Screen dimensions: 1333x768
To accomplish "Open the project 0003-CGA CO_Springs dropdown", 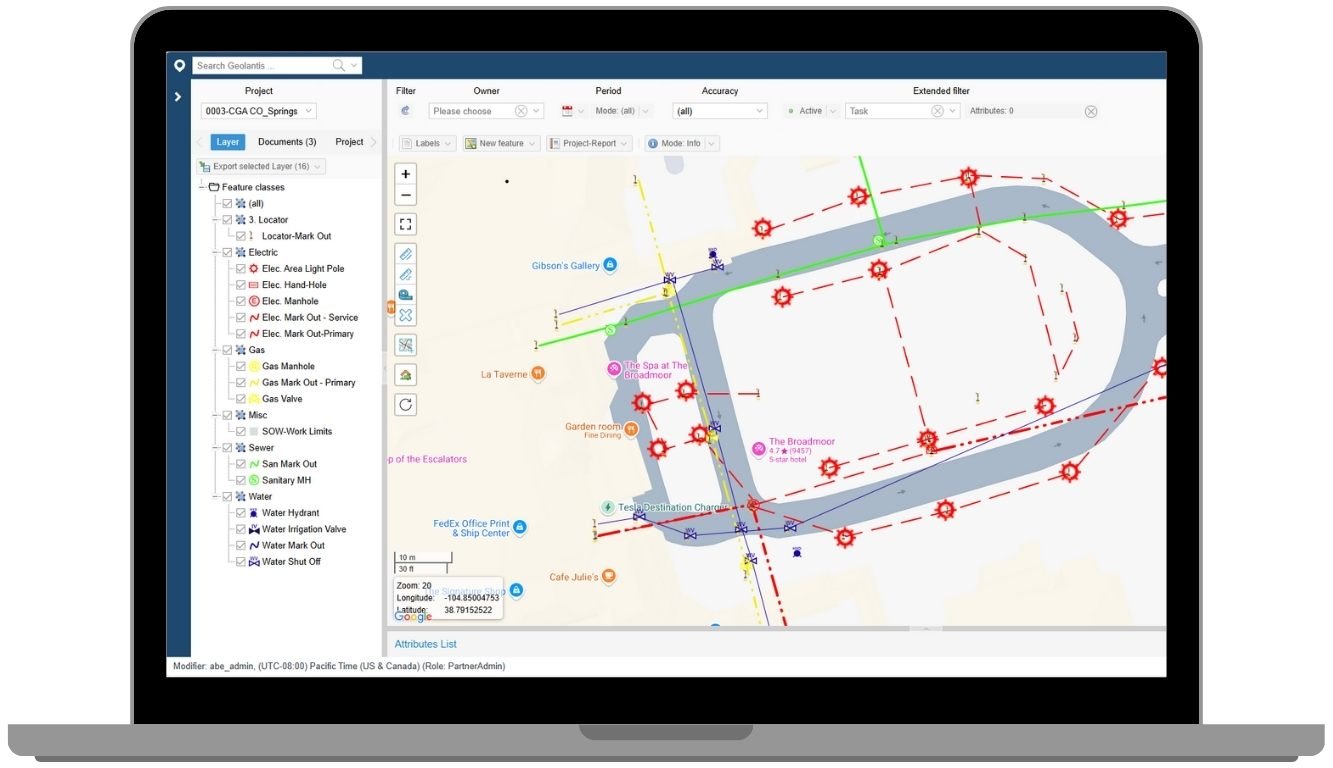I will 258,111.
